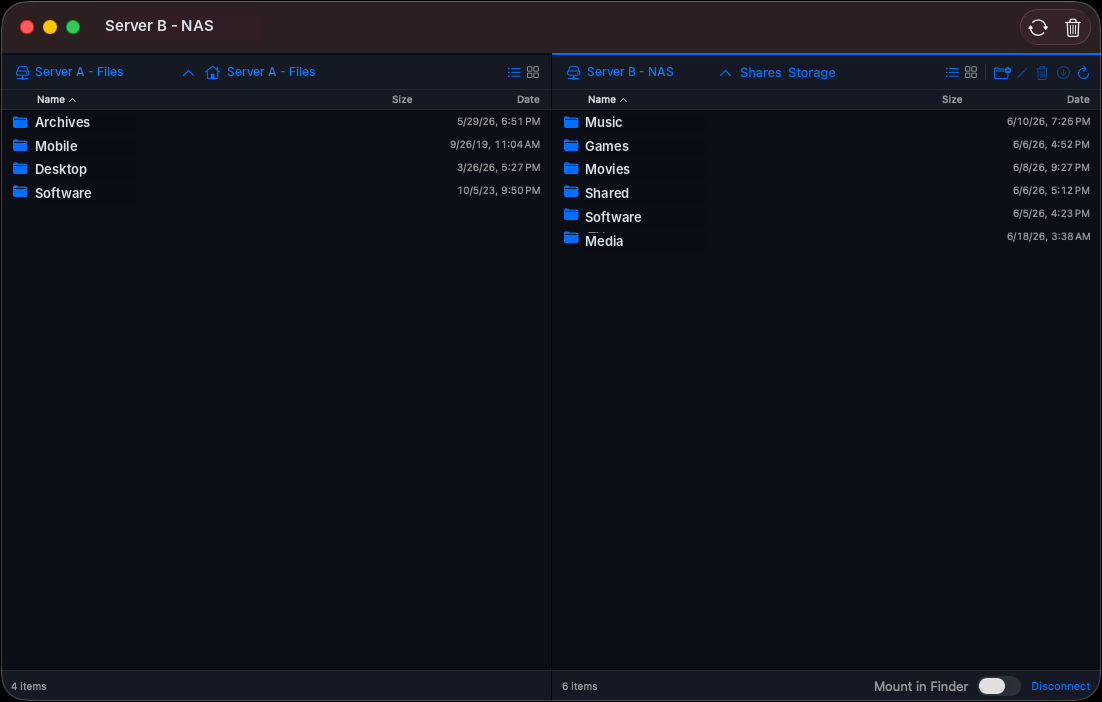Select the Games folder icon

coord(571,145)
